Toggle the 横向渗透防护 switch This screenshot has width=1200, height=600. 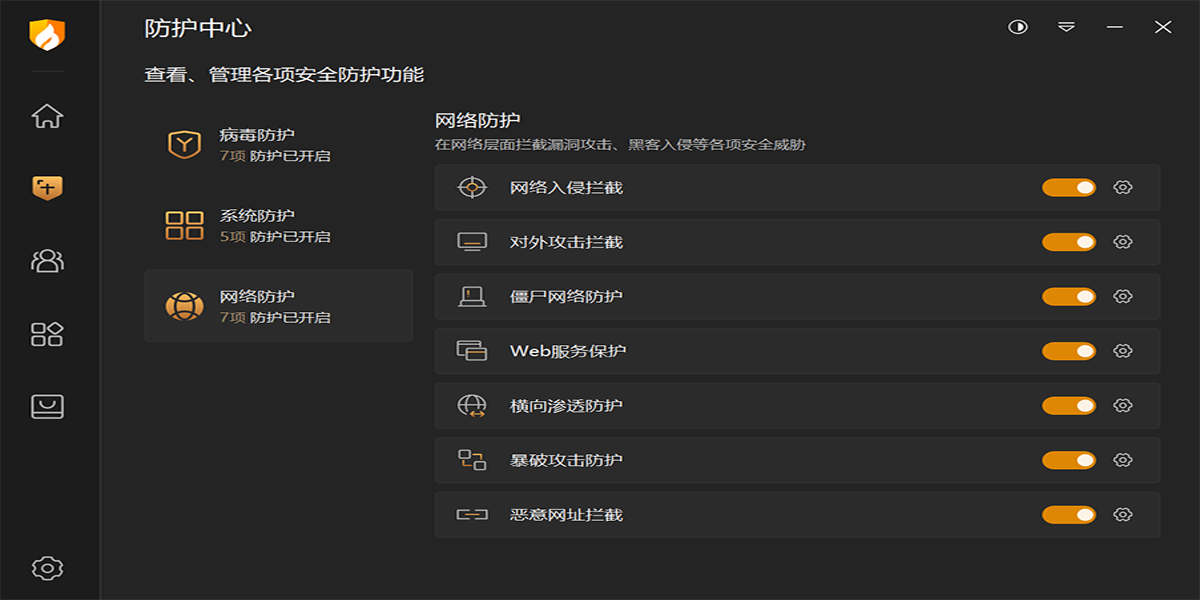tap(1068, 406)
